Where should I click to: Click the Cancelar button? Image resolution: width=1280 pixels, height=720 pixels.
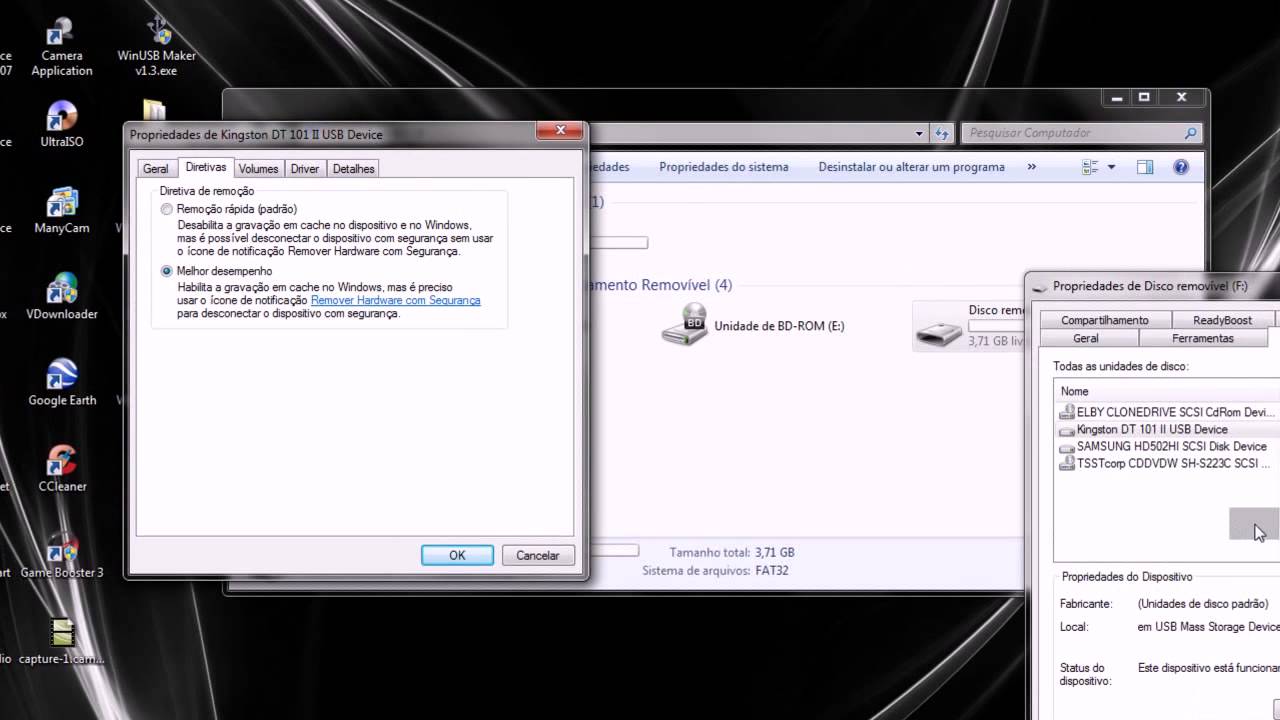(538, 555)
